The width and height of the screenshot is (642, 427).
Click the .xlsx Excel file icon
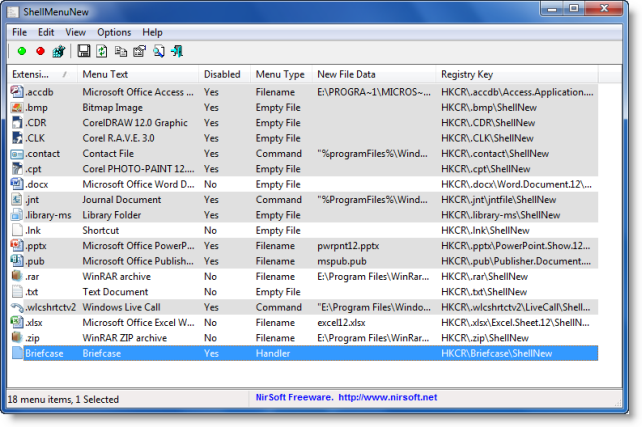pos(17,322)
